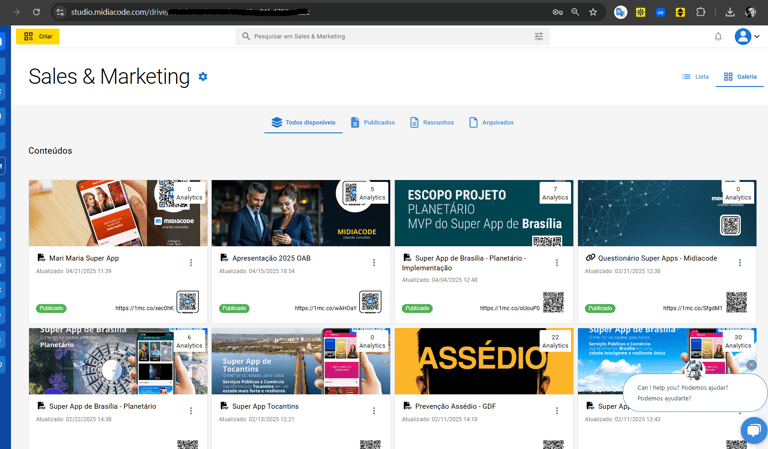Click Publicado status on Mari Maria card
The image size is (768, 449).
coord(51,308)
